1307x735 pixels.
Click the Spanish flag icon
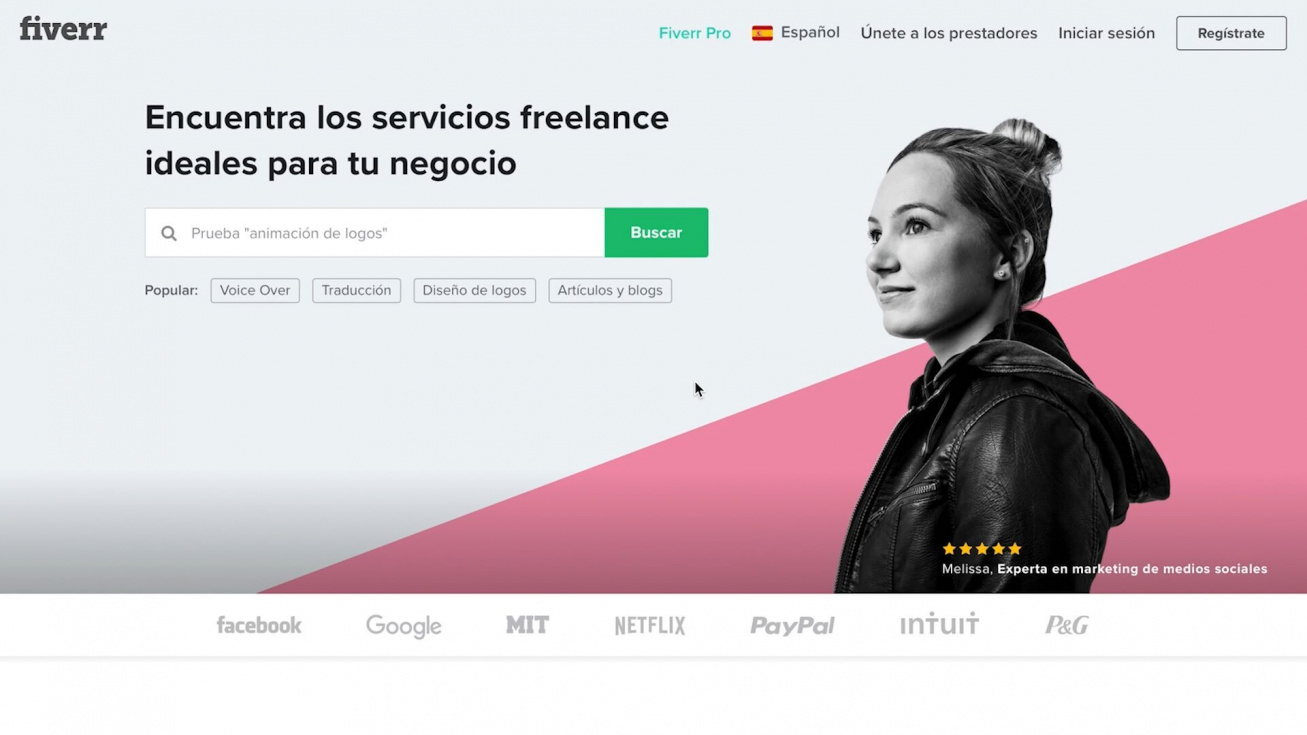tap(762, 33)
